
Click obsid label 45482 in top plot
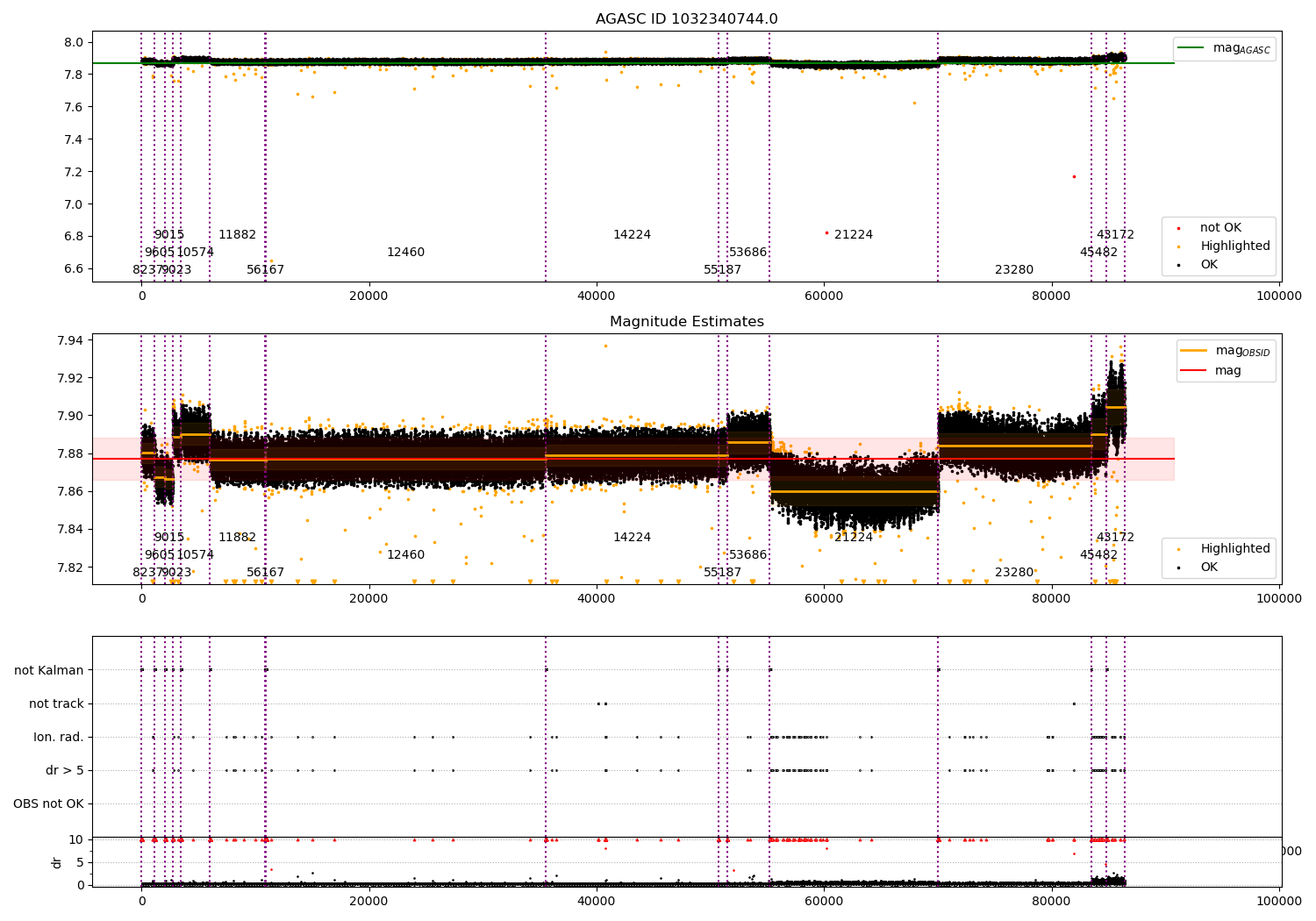(x=1098, y=253)
